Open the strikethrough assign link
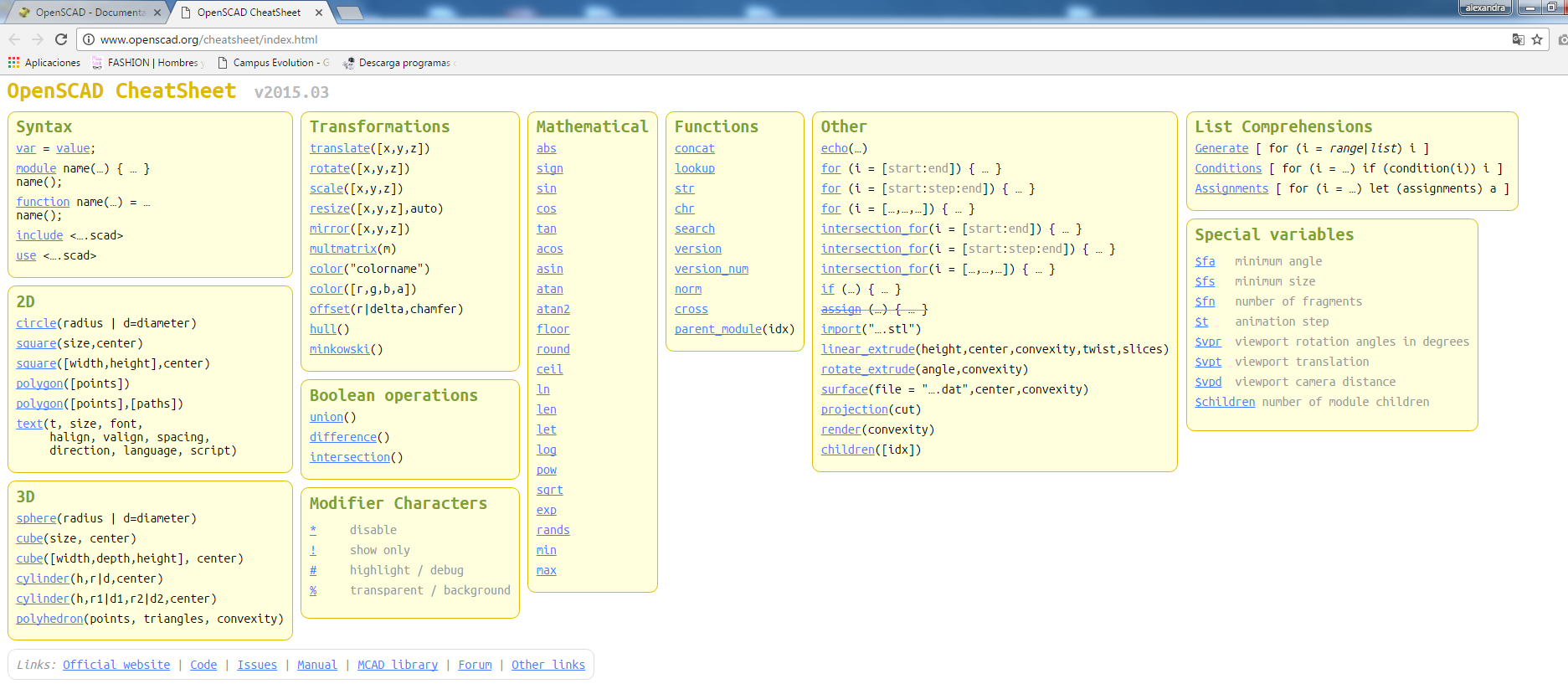This screenshot has height=689, width=1568. click(x=841, y=309)
